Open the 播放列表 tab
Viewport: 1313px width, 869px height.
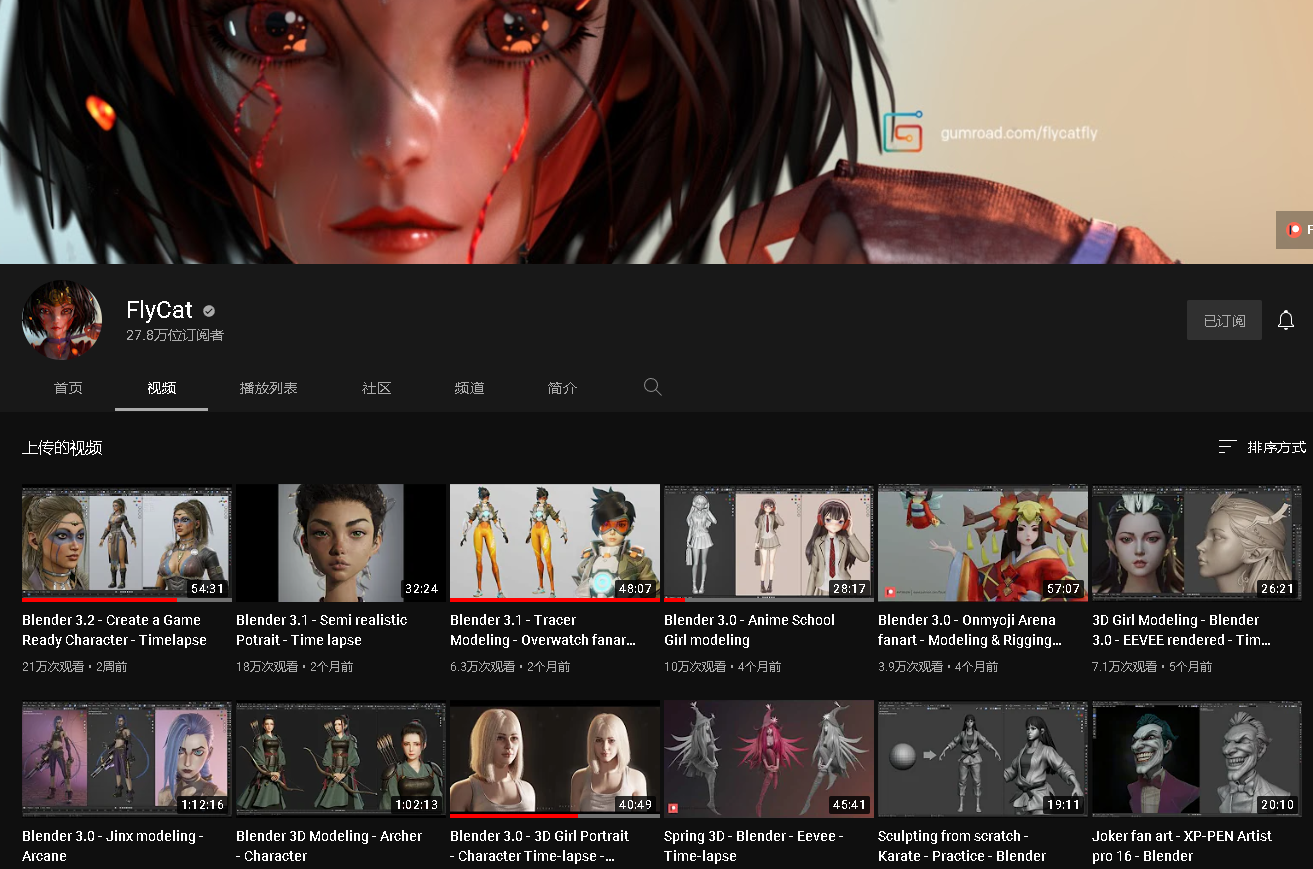269,388
